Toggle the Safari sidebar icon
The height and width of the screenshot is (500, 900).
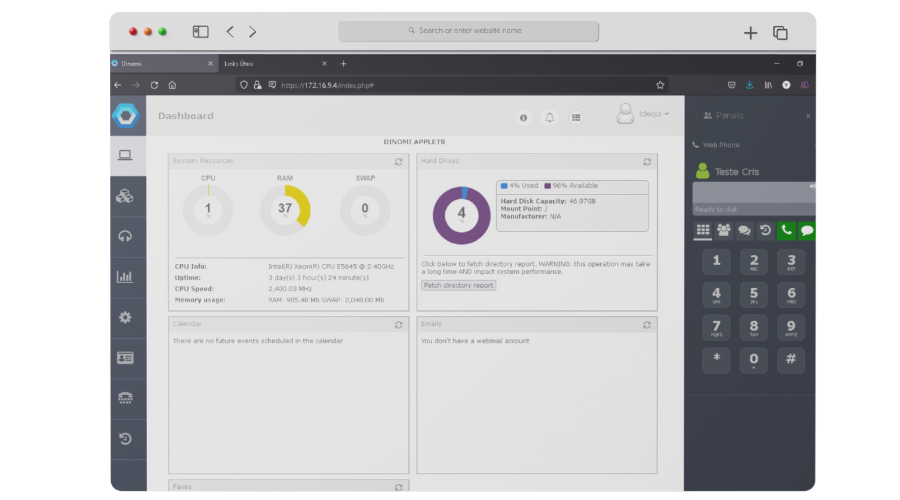point(200,32)
